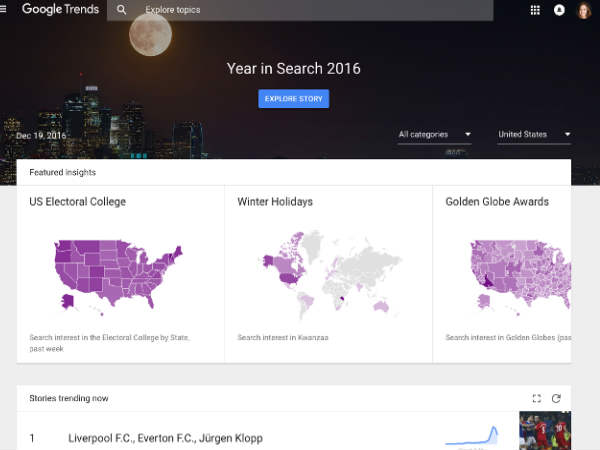Open the Golden Globe Awards insight

497,202
